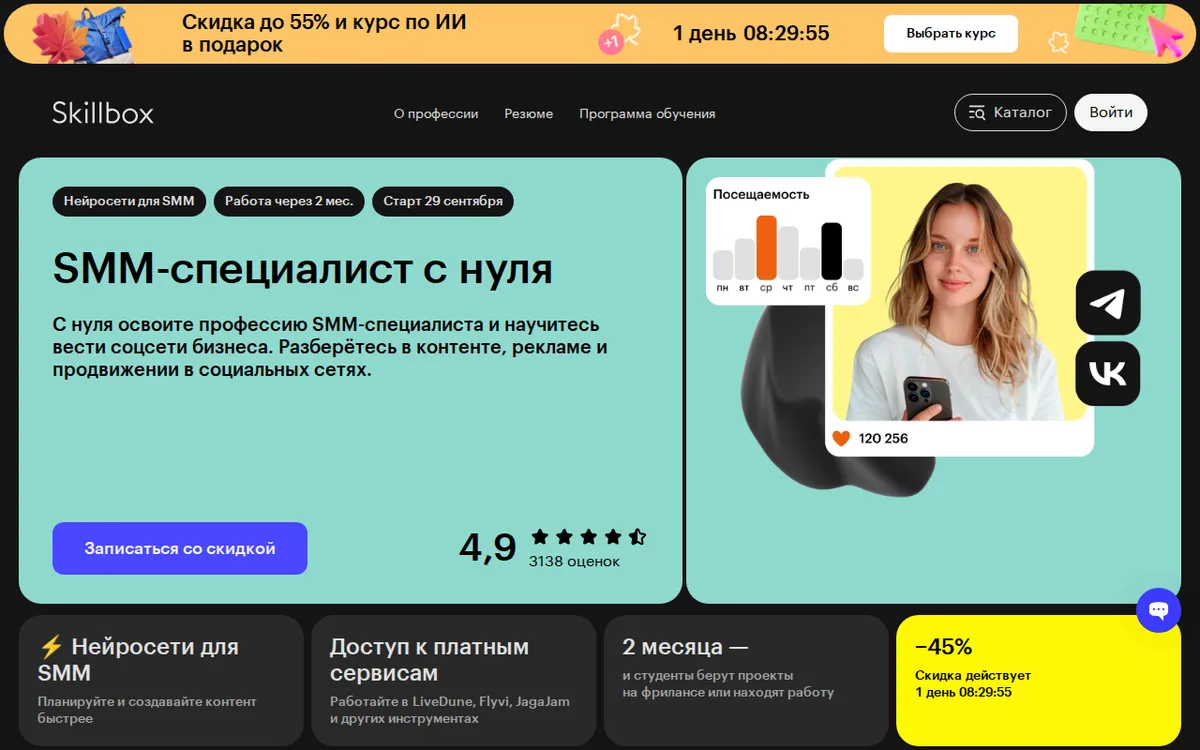This screenshot has width=1200, height=750.
Task: Click the pink cursor arrow banner graphic
Action: [1165, 35]
